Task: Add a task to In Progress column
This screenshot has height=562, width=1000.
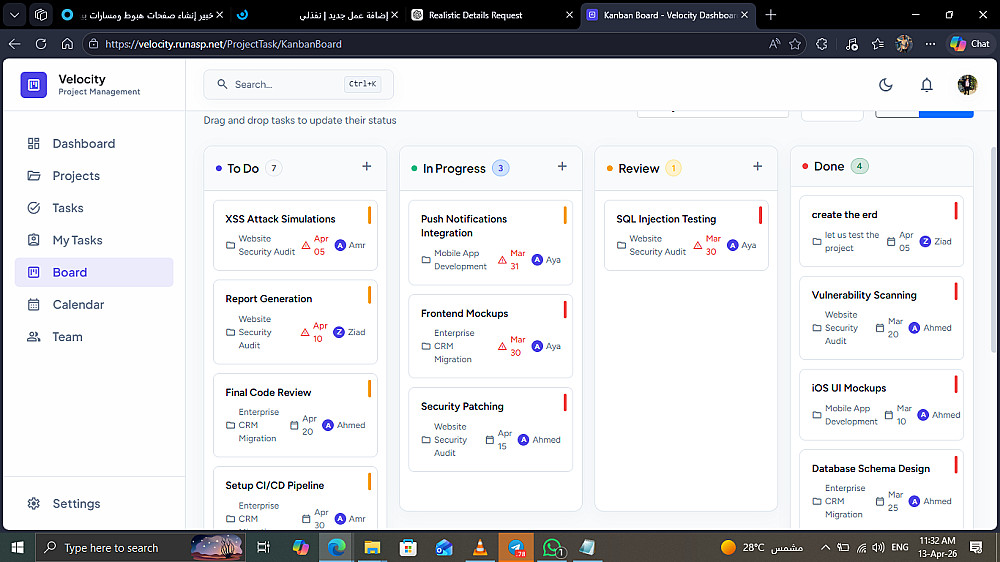Action: pos(562,166)
